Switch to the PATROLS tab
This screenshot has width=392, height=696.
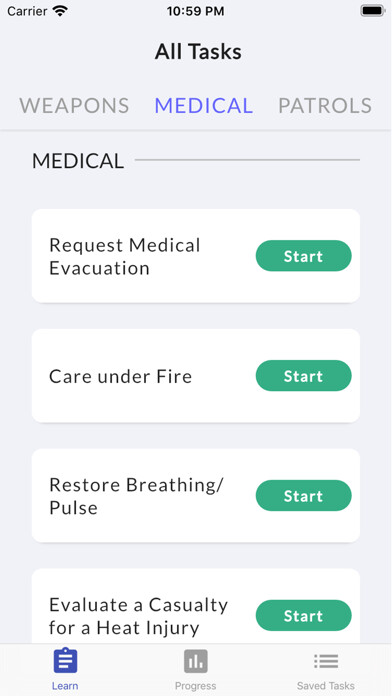pyautogui.click(x=325, y=106)
